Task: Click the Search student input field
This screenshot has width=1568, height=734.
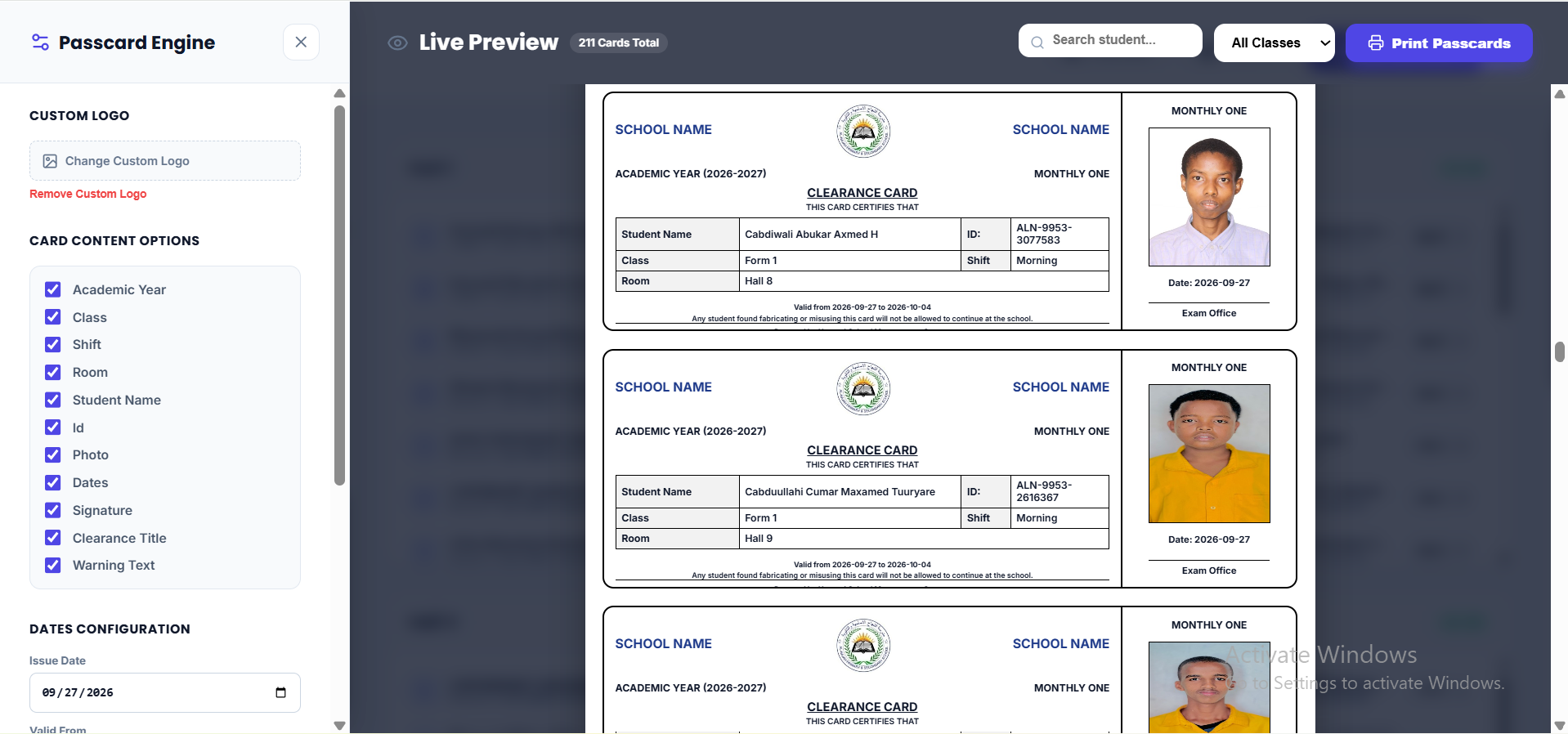Action: pyautogui.click(x=1110, y=40)
